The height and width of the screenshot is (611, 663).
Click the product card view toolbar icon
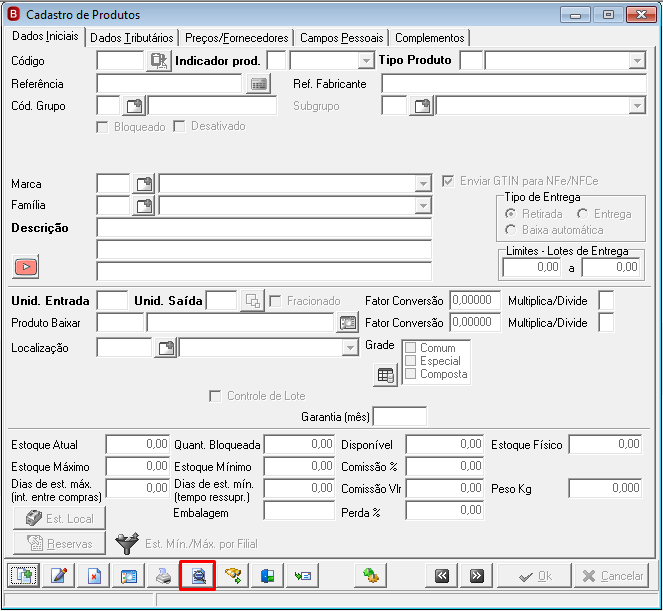pos(129,575)
